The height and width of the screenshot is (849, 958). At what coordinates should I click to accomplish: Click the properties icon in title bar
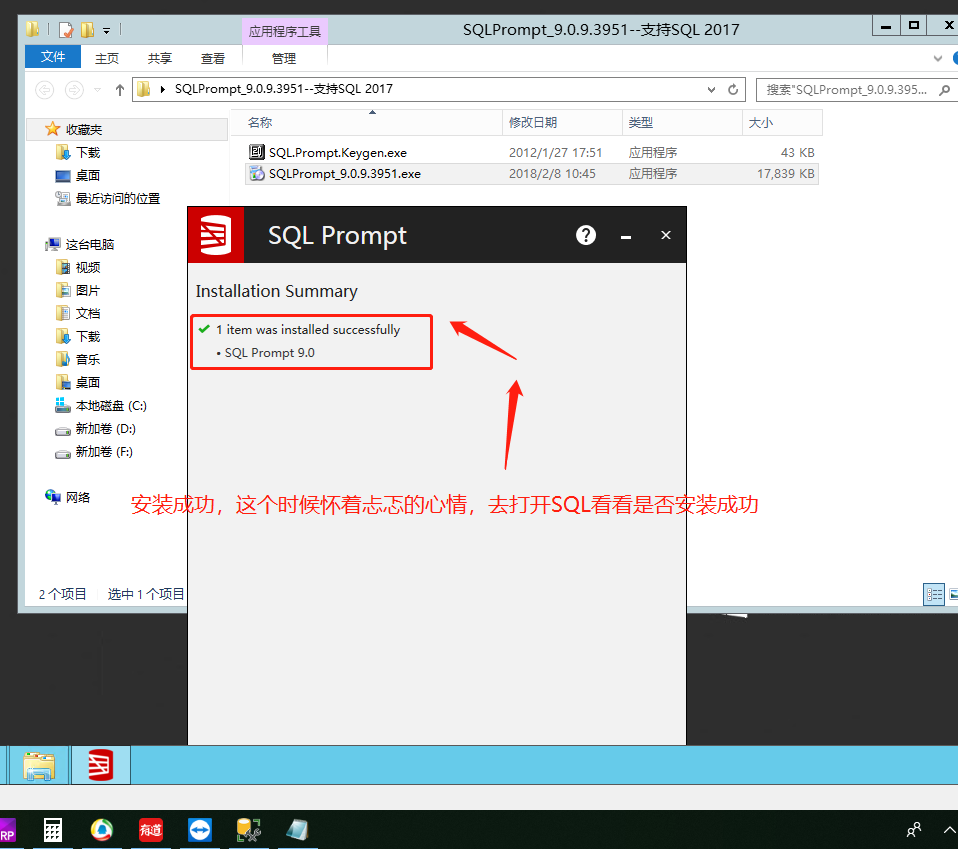pyautogui.click(x=66, y=29)
